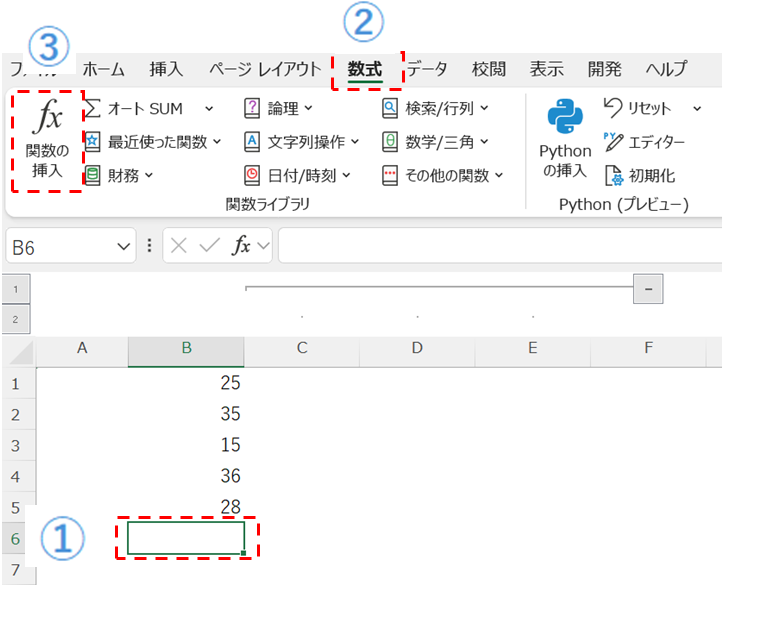
Task: Click the 関数の挿入 fx icon in ribbon
Action: 47,119
